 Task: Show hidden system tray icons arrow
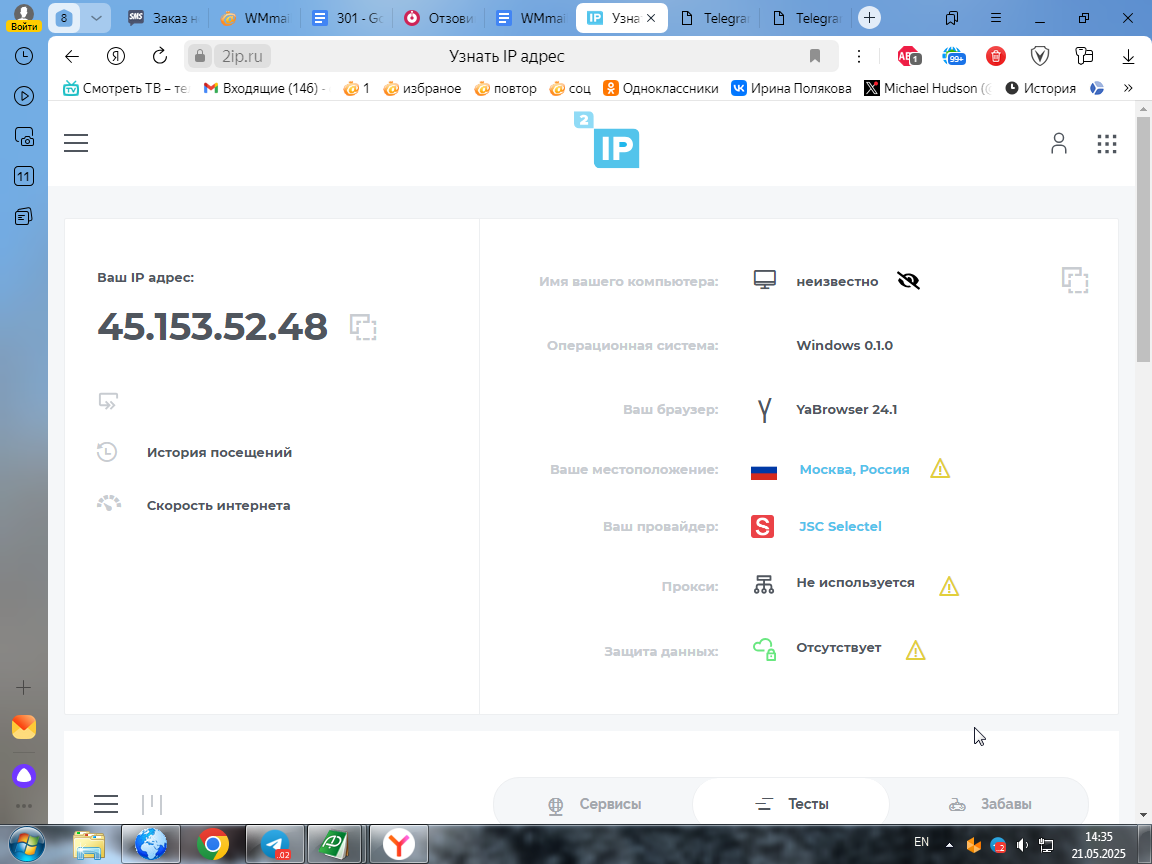pos(949,845)
